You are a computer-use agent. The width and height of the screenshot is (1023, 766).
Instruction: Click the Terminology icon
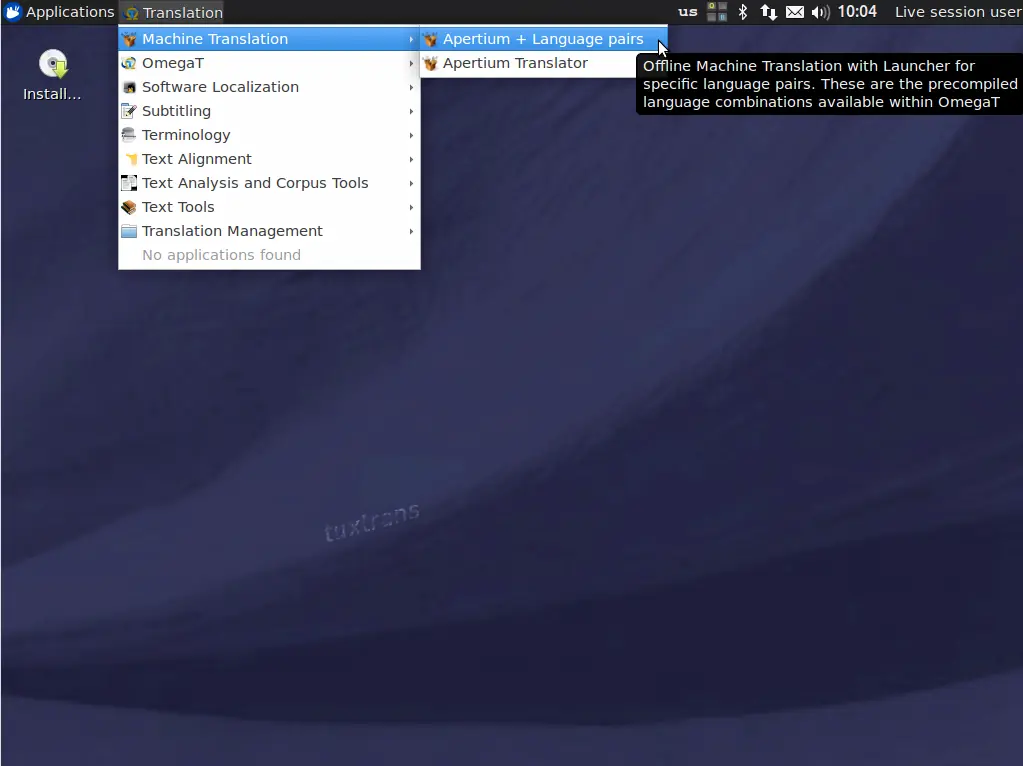point(129,135)
